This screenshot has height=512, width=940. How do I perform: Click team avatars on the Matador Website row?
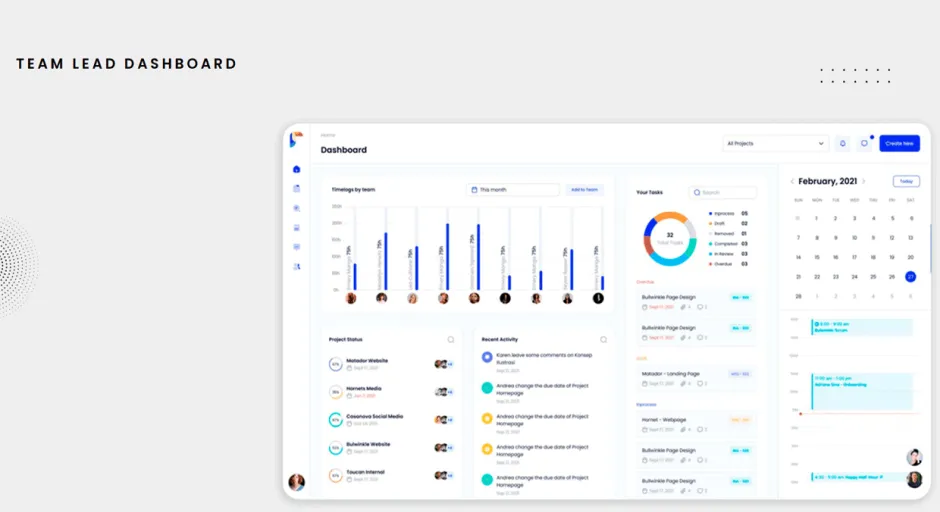point(444,364)
